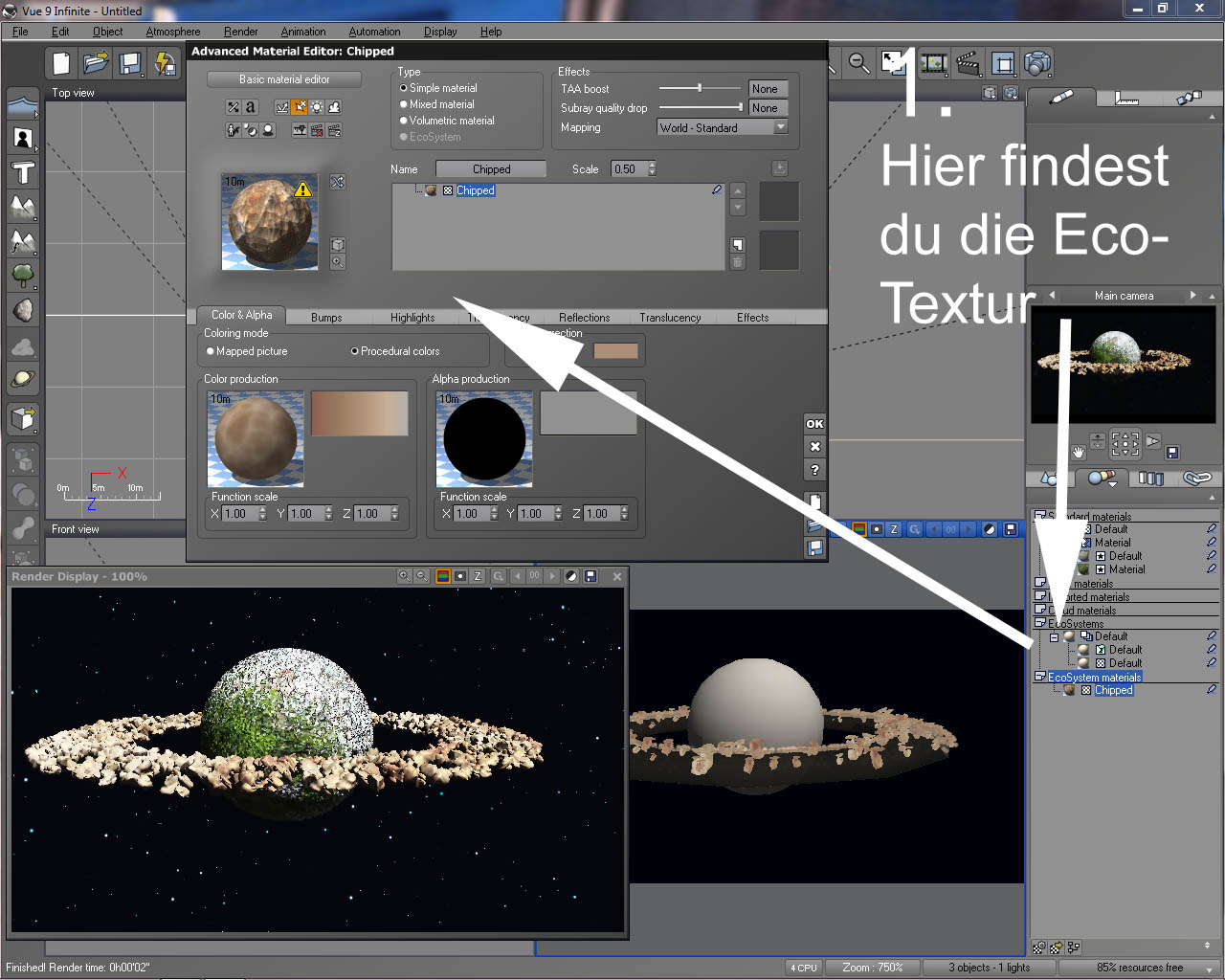This screenshot has width=1225, height=980.
Task: Click the Name field containing Chipped
Action: click(x=491, y=169)
